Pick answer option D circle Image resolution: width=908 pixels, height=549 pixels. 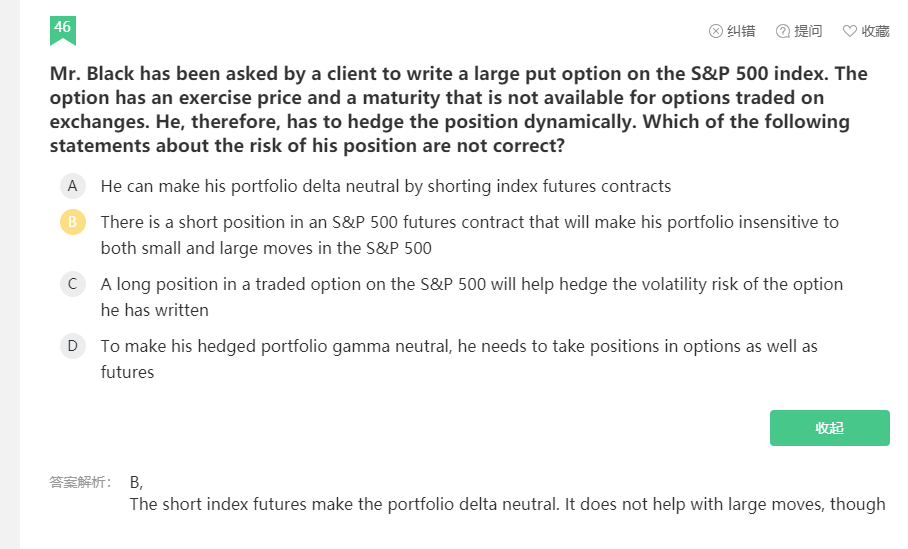72,346
